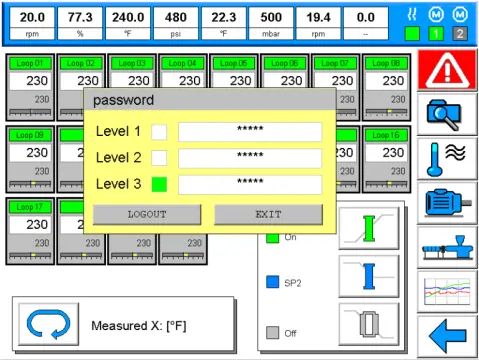
Task: Open the Loop 03 header
Action: (x=132, y=63)
